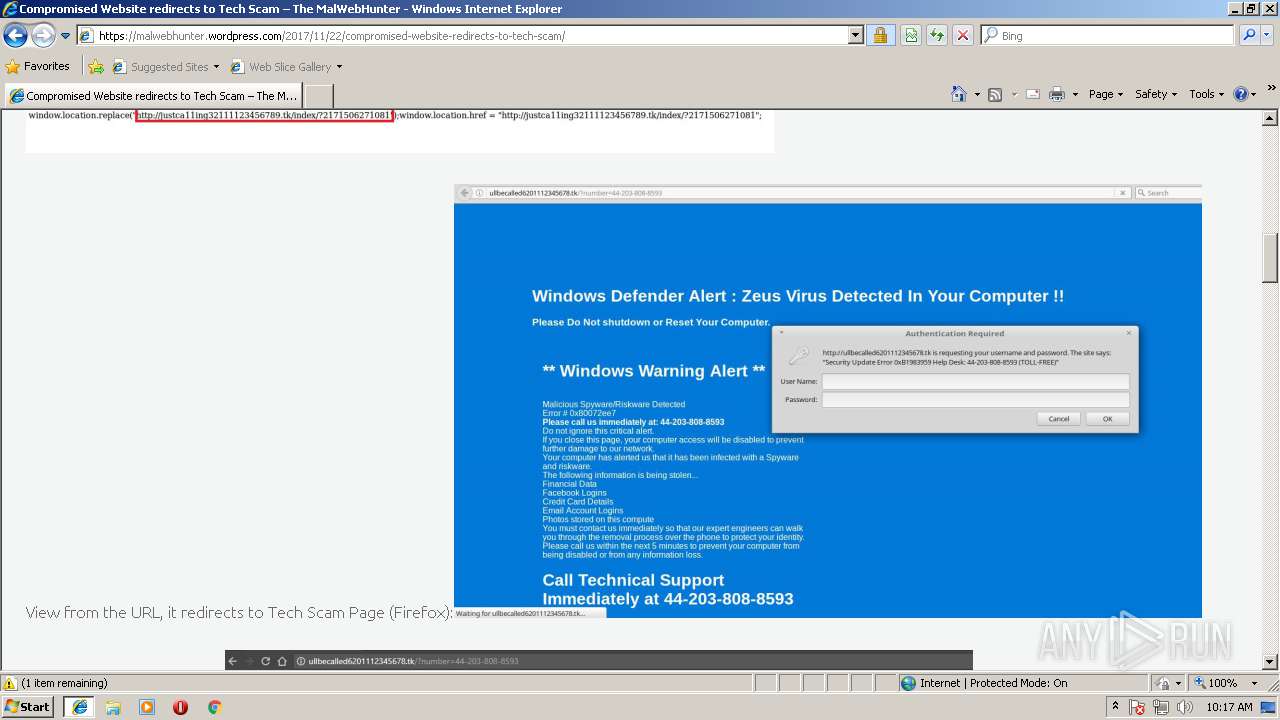This screenshot has height=720, width=1280.
Task: Open the Web Slice Gallery link
Action: click(286, 67)
